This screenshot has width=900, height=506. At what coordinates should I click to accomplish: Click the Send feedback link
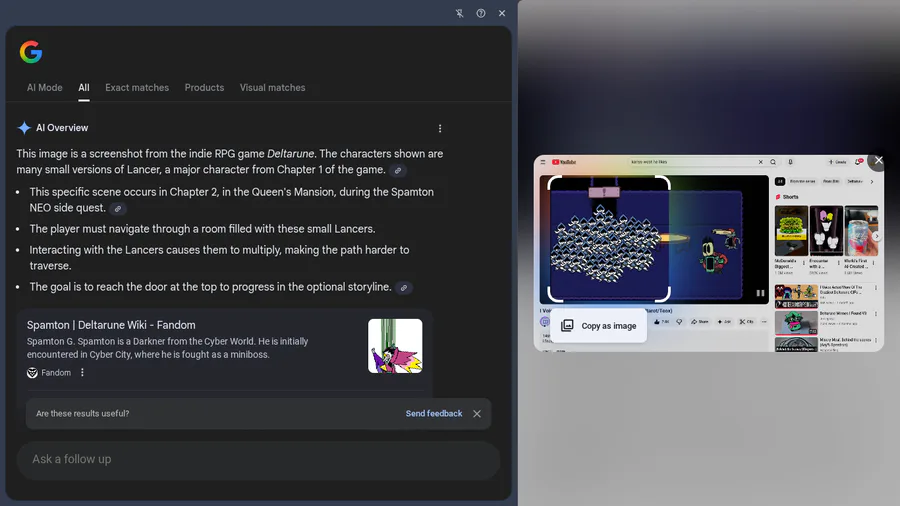pos(434,414)
